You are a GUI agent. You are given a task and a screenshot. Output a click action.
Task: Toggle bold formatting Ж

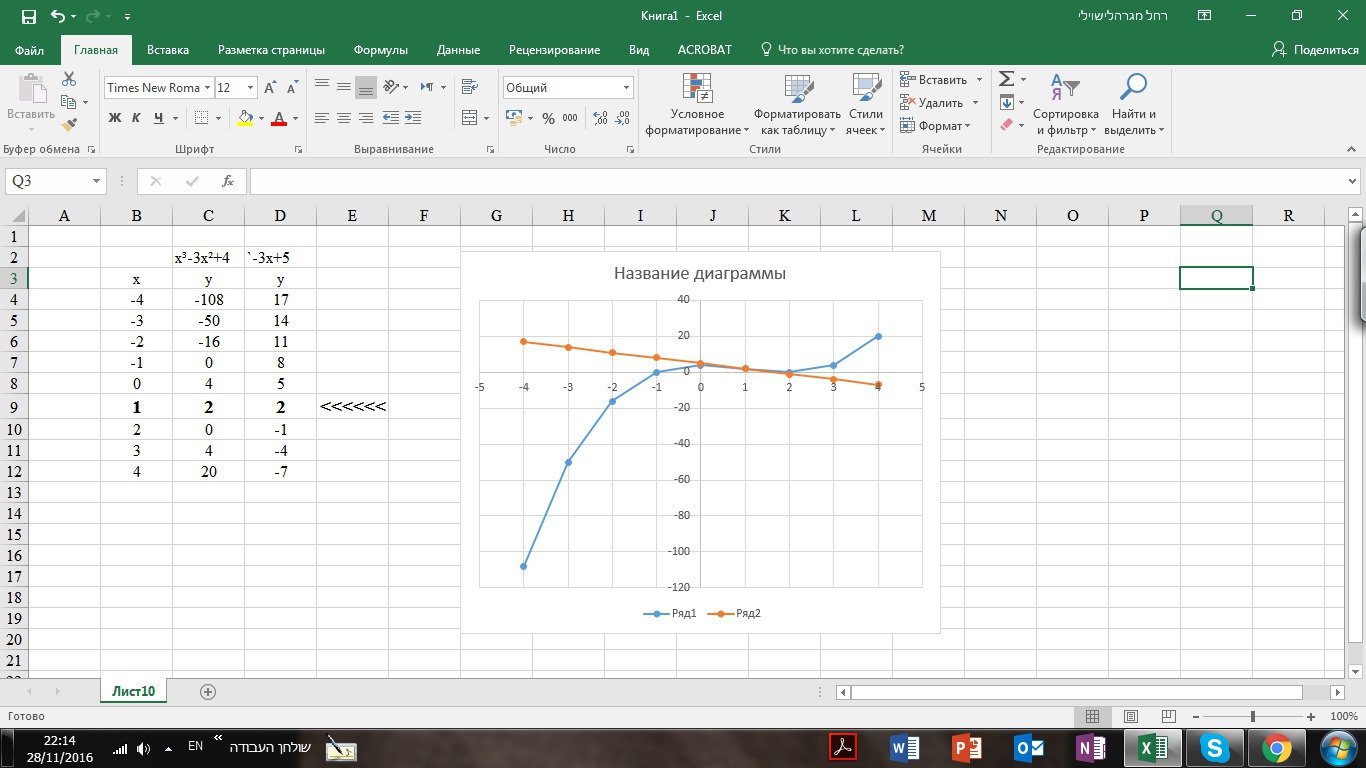114,118
